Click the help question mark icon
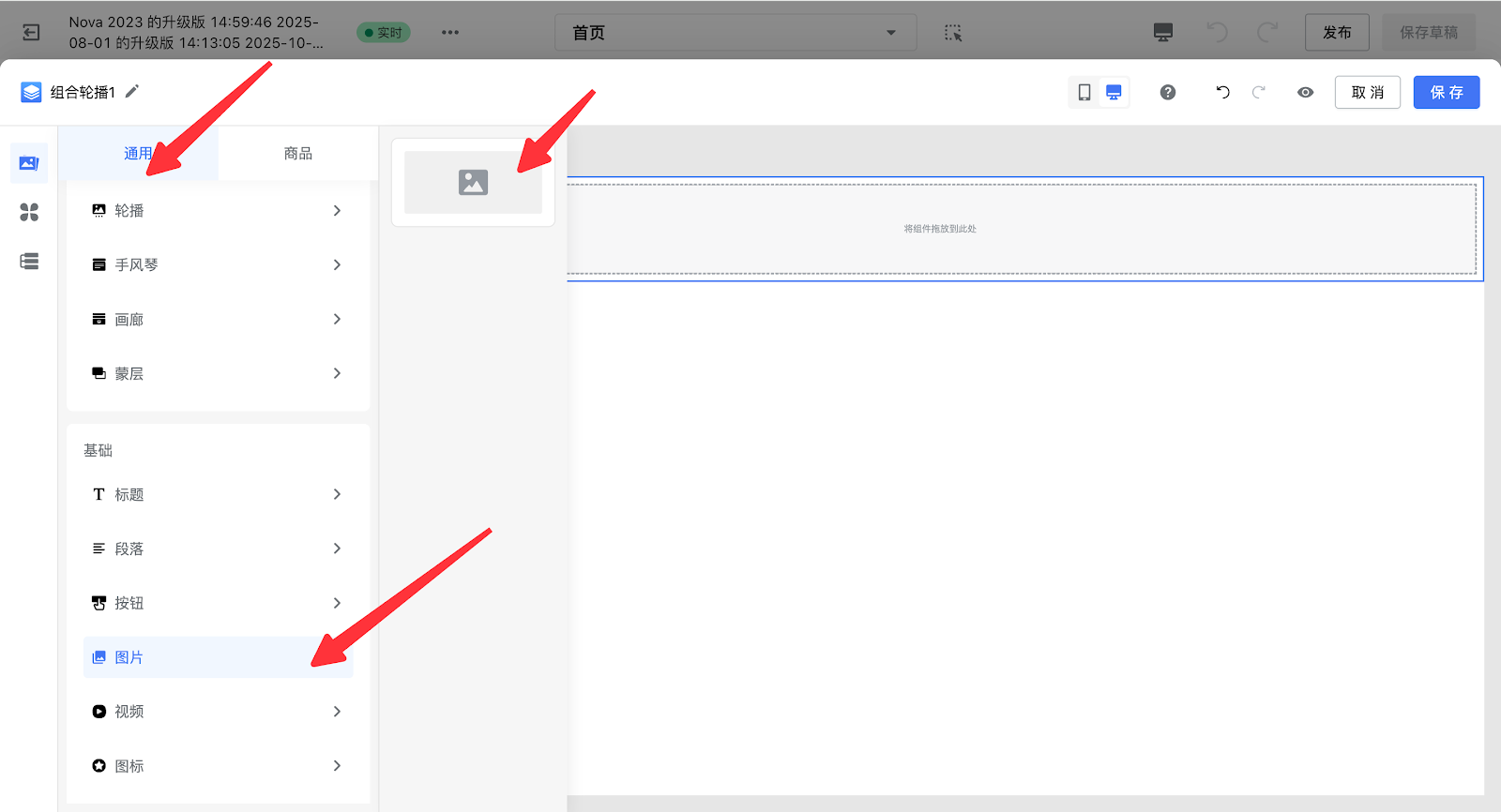 (1168, 92)
